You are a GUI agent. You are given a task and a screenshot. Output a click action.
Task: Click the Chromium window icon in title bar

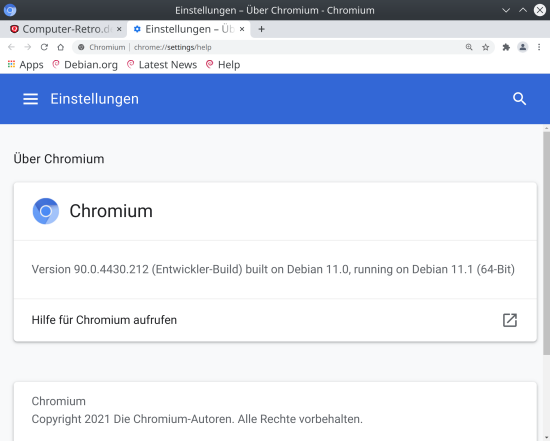pos(10,10)
